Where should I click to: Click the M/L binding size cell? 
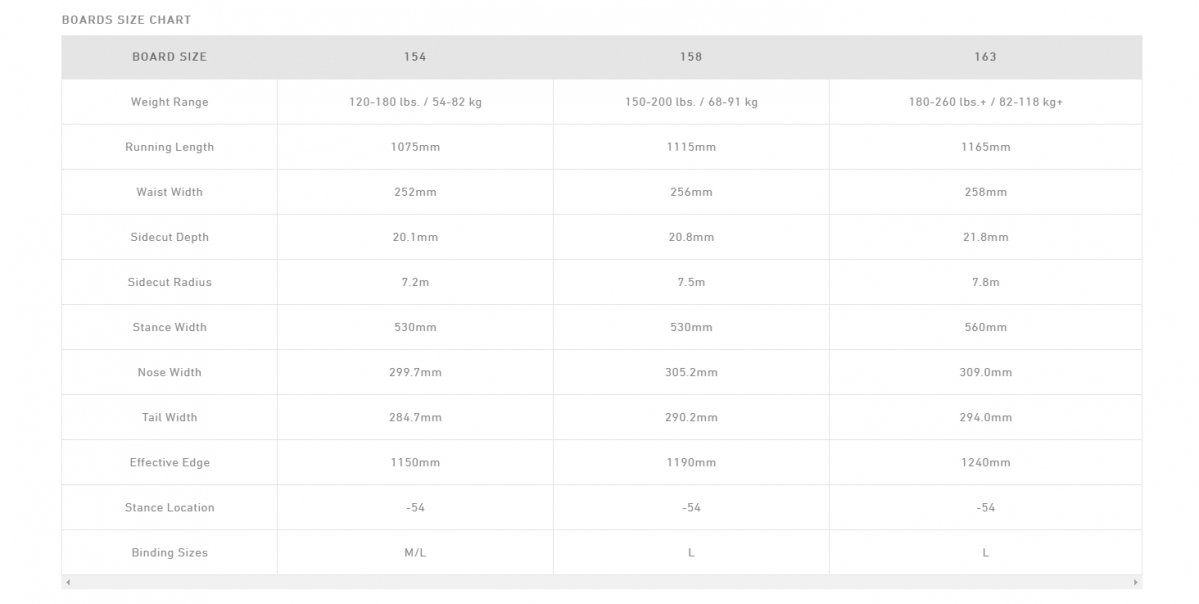[x=415, y=552]
